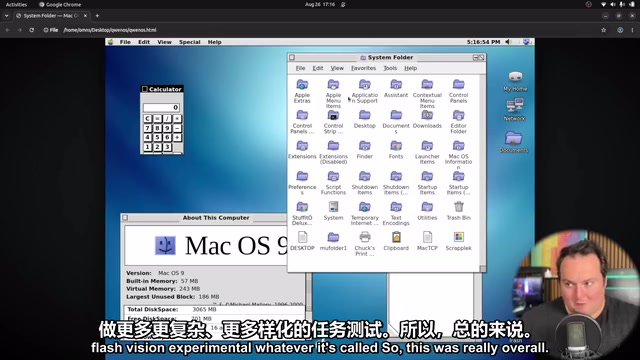Open the Documents folder on the desktop
640x360 pixels.
tap(513, 138)
